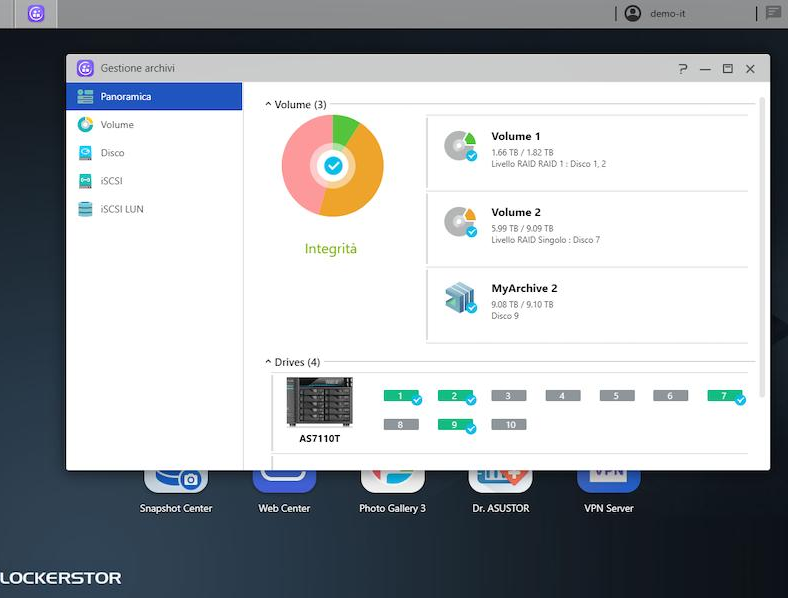Open VPN Server desktop app
788x598 pixels.
609,491
